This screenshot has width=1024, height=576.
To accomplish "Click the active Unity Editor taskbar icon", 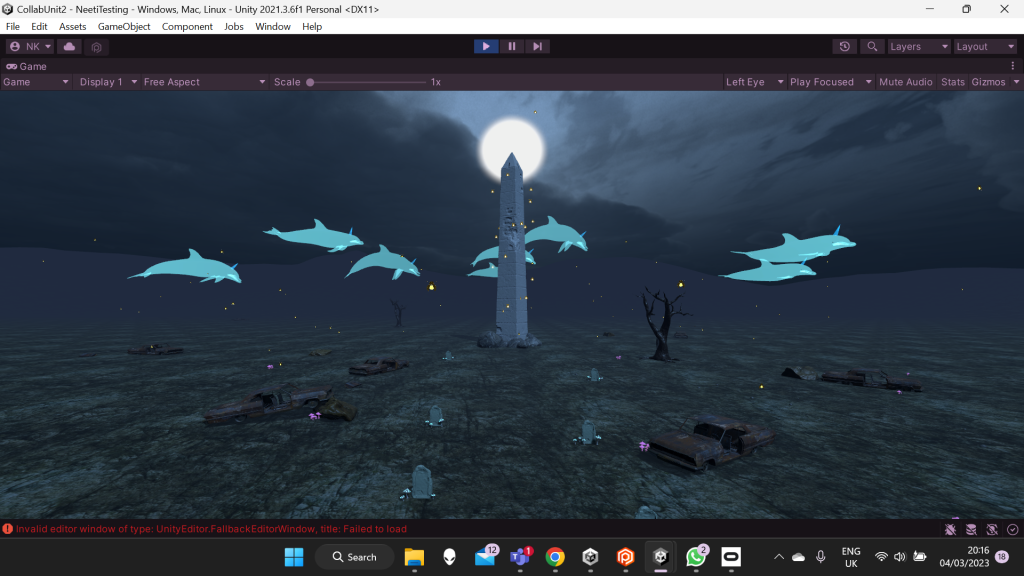I will click(661, 557).
